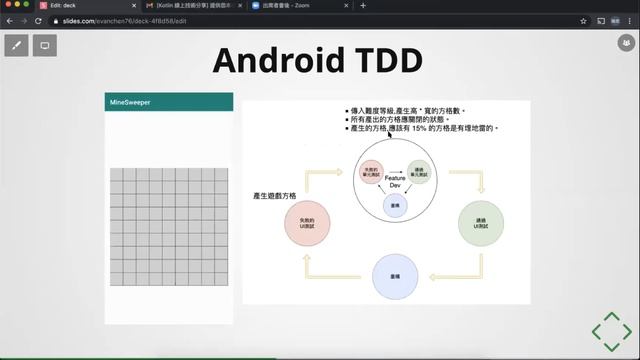
Task: Open the Chrome three-dot menu
Action: coord(630,21)
